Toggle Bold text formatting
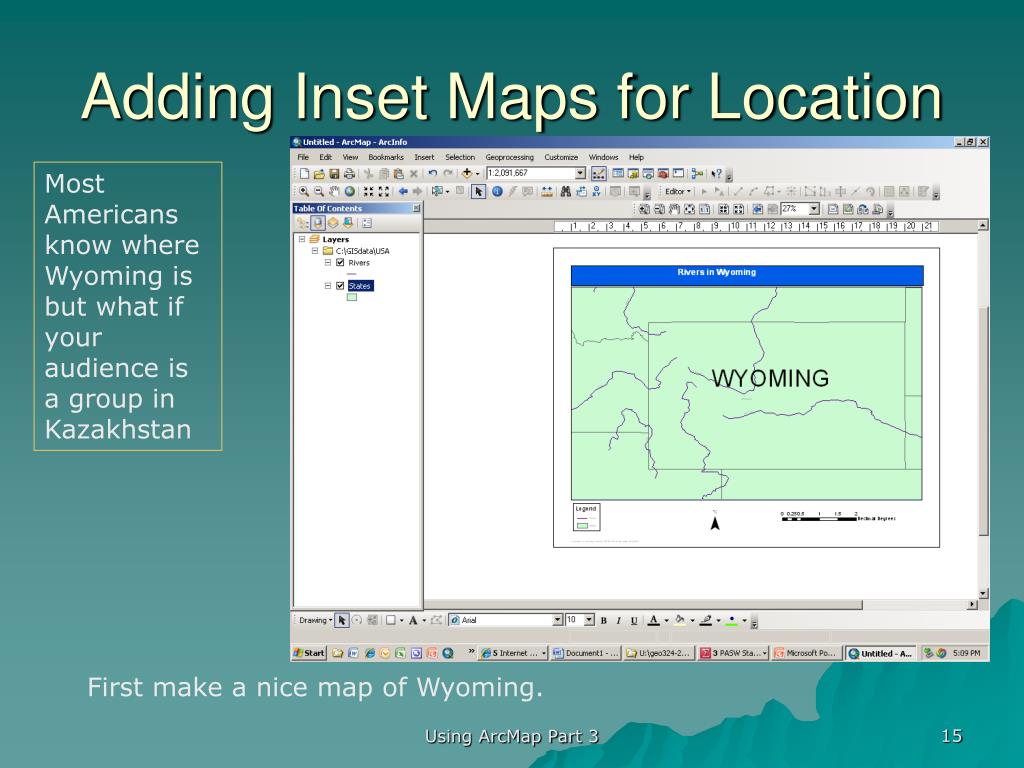Viewport: 1024px width, 768px height. click(x=603, y=620)
